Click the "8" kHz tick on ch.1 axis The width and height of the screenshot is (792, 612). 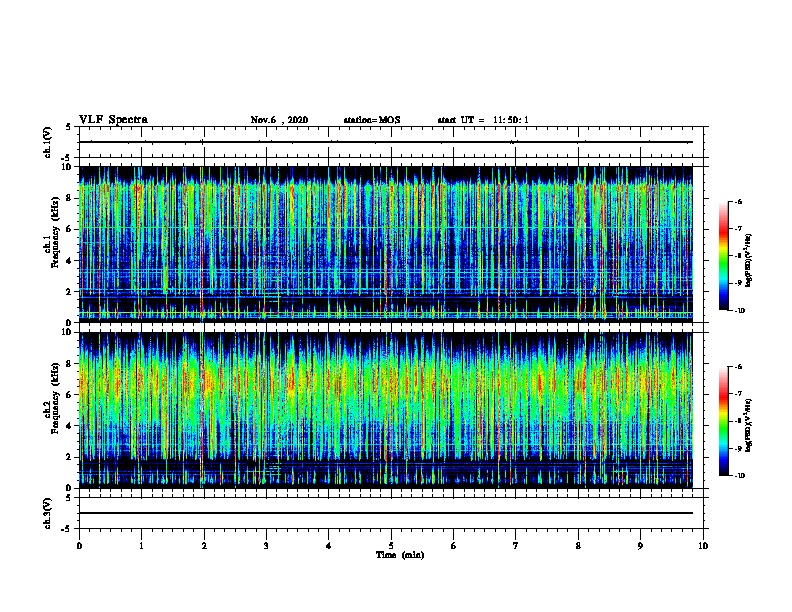(69, 198)
